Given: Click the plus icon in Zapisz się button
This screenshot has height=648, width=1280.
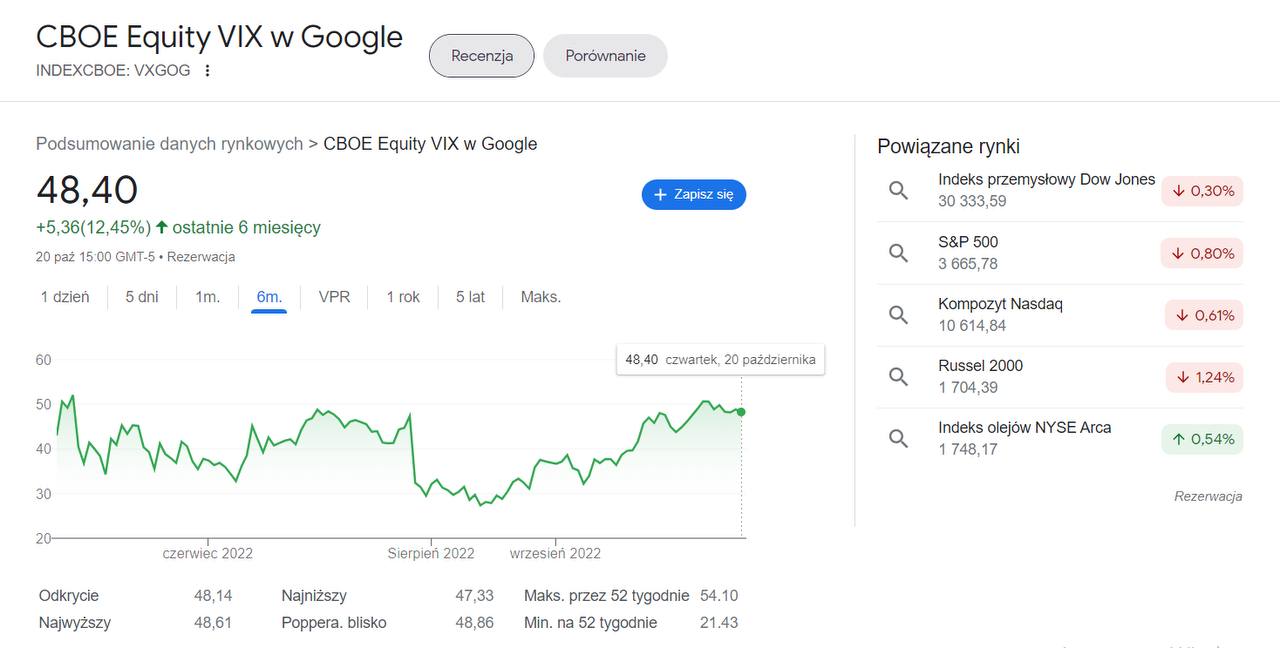Looking at the screenshot, I should [x=660, y=194].
